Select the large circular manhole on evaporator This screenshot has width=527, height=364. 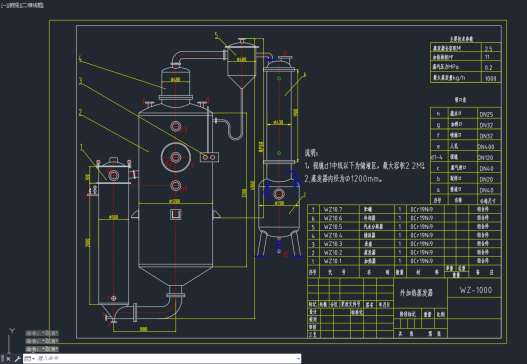176,157
